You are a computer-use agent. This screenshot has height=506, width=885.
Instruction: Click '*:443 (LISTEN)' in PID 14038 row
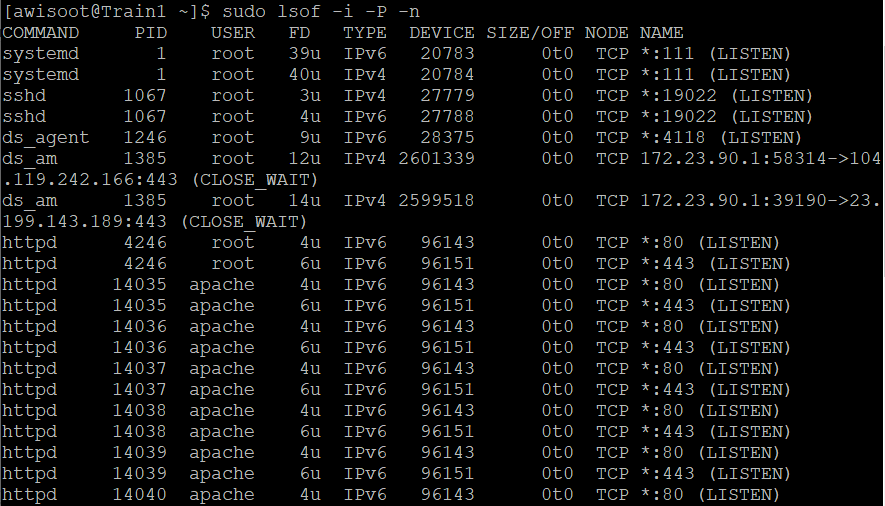[716, 432]
